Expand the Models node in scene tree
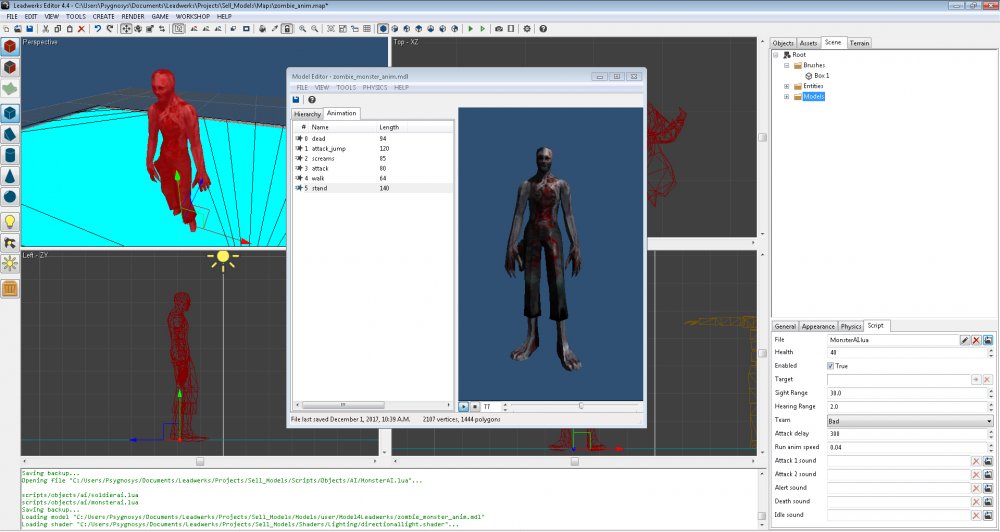1000x532 pixels. pos(787,97)
